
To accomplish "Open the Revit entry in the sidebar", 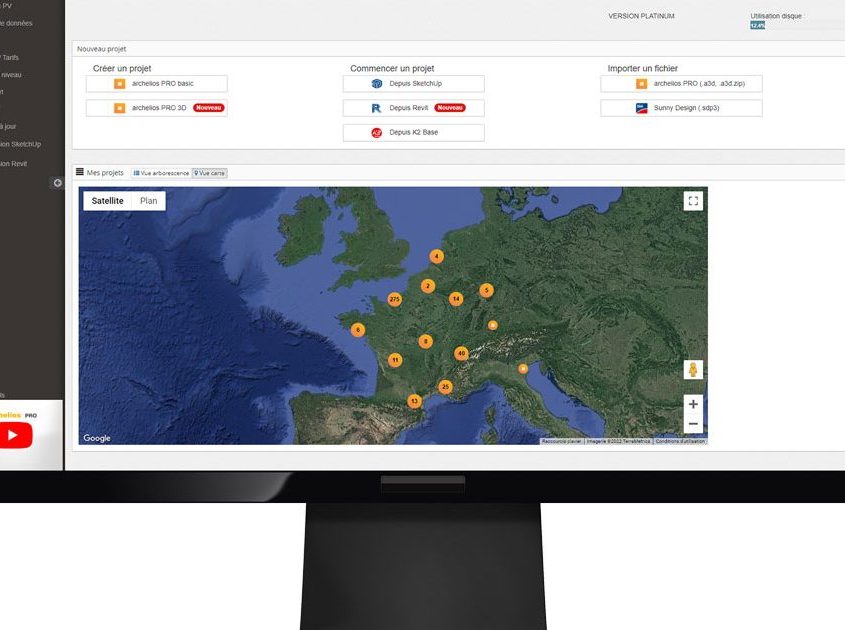I will click(13, 164).
